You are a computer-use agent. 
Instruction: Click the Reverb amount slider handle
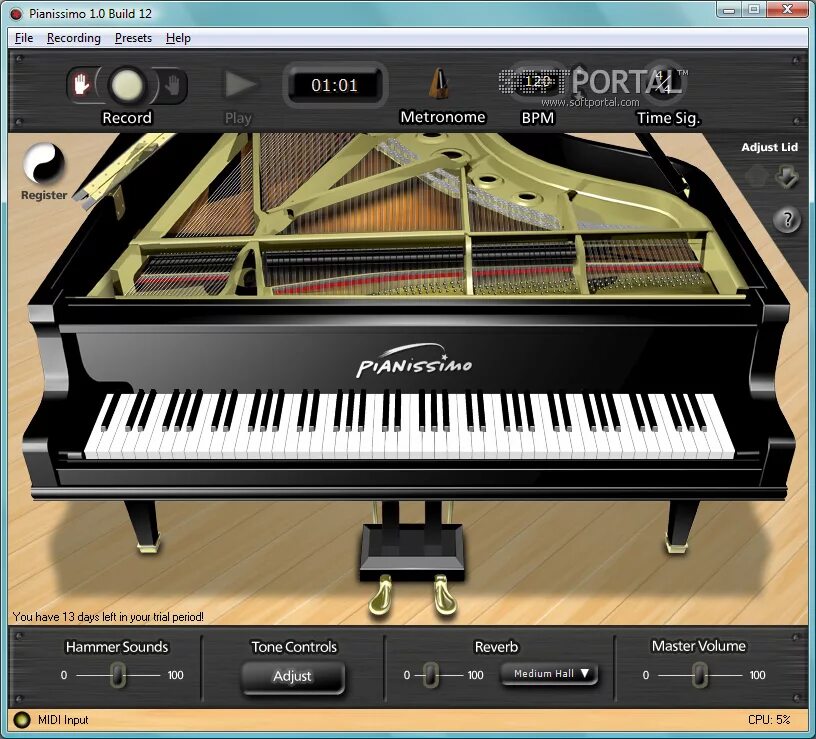tap(430, 675)
